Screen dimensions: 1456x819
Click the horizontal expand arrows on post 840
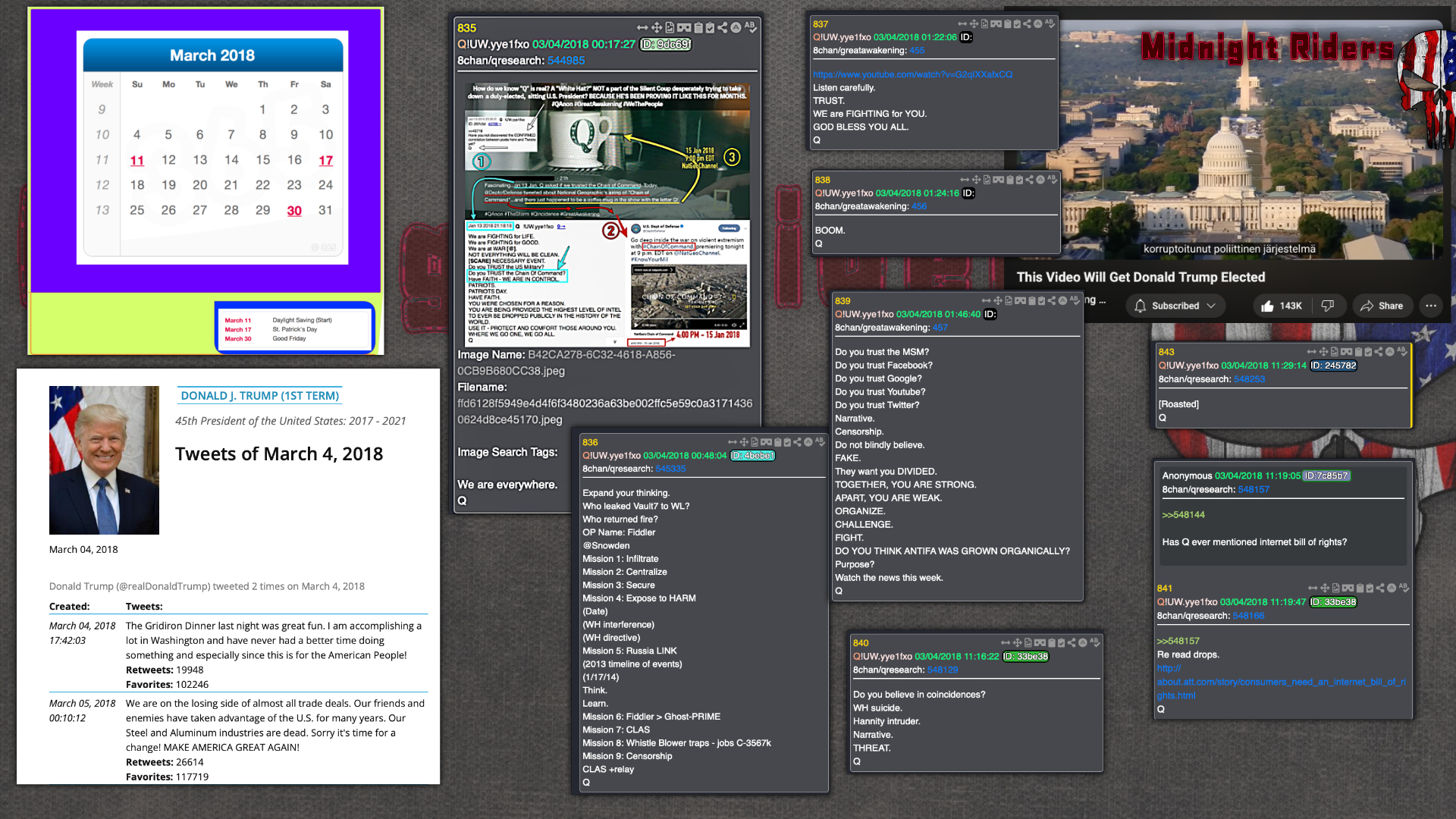1006,643
